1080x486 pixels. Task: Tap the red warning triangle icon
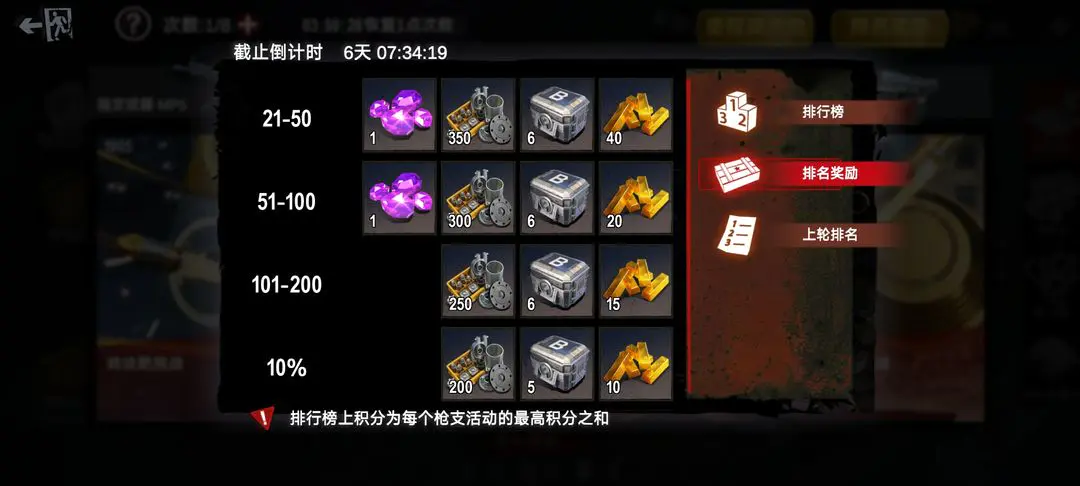point(262,418)
